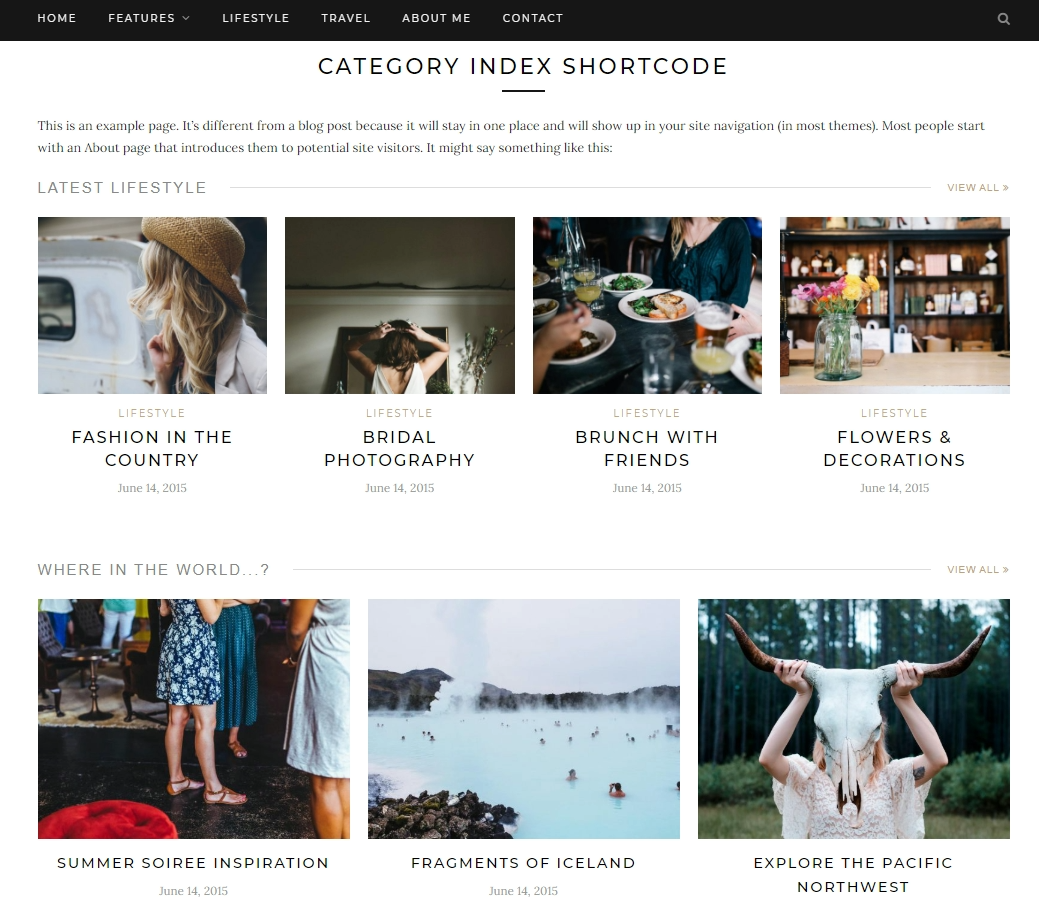
Task: Open the Lifestyle navigation menu item
Action: point(255,18)
